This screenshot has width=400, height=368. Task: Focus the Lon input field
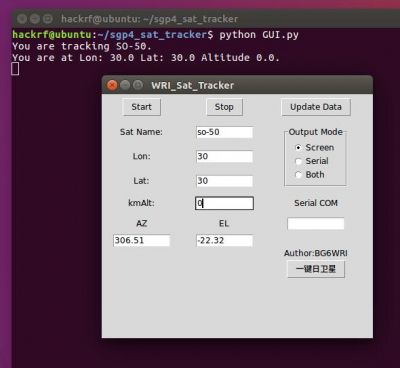tap(224, 156)
